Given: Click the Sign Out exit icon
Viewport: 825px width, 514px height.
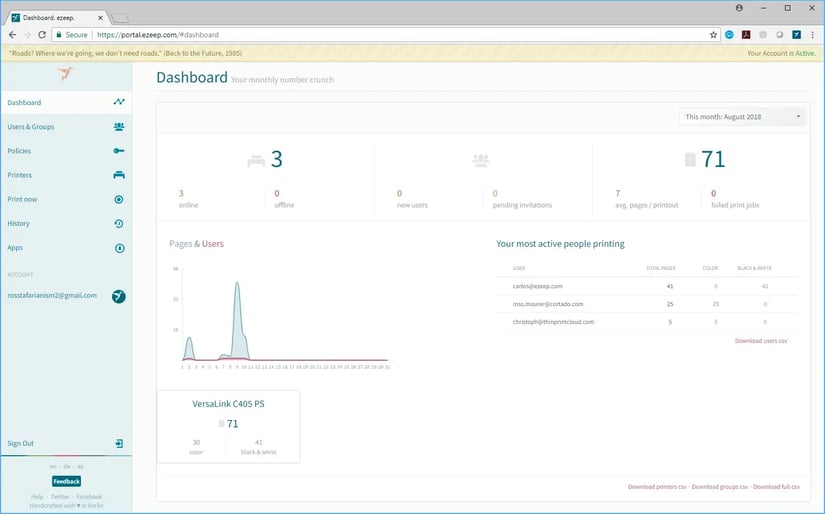Looking at the screenshot, I should point(119,444).
